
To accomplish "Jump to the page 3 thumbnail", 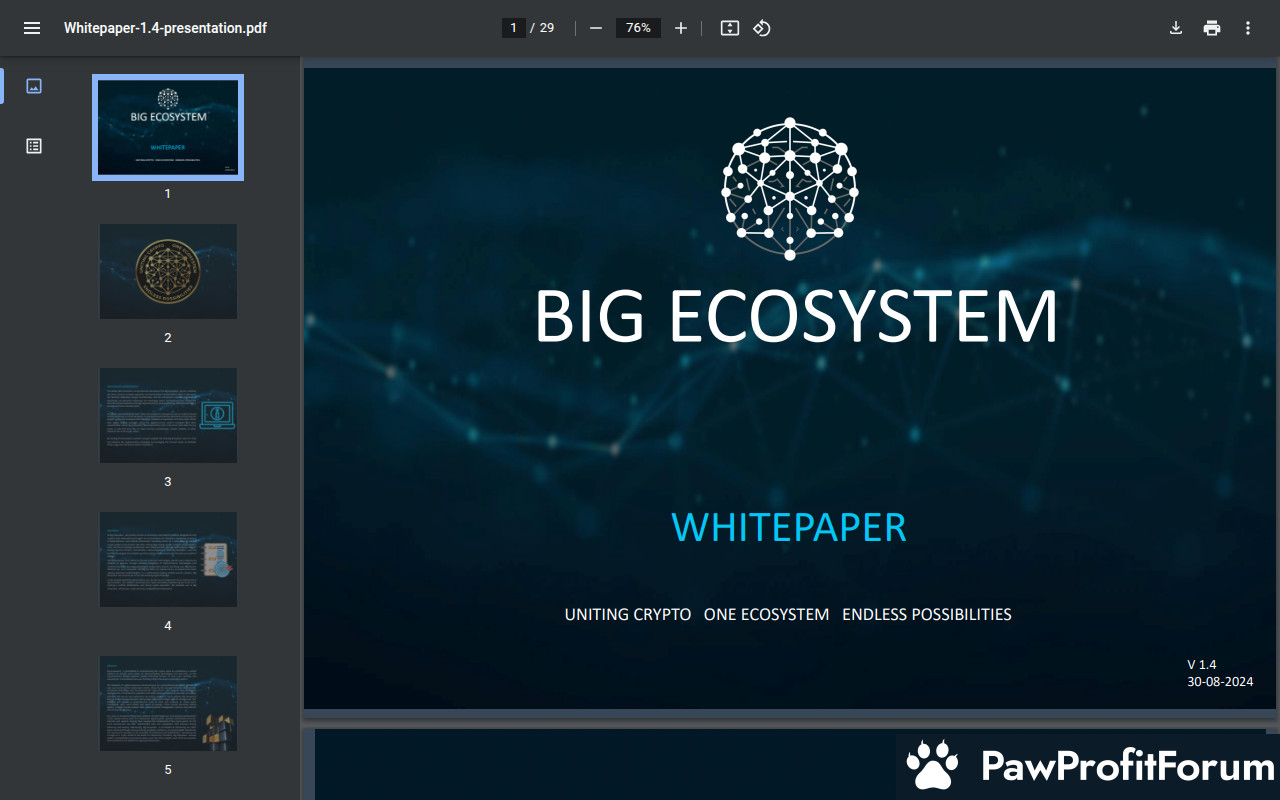I will coord(168,415).
